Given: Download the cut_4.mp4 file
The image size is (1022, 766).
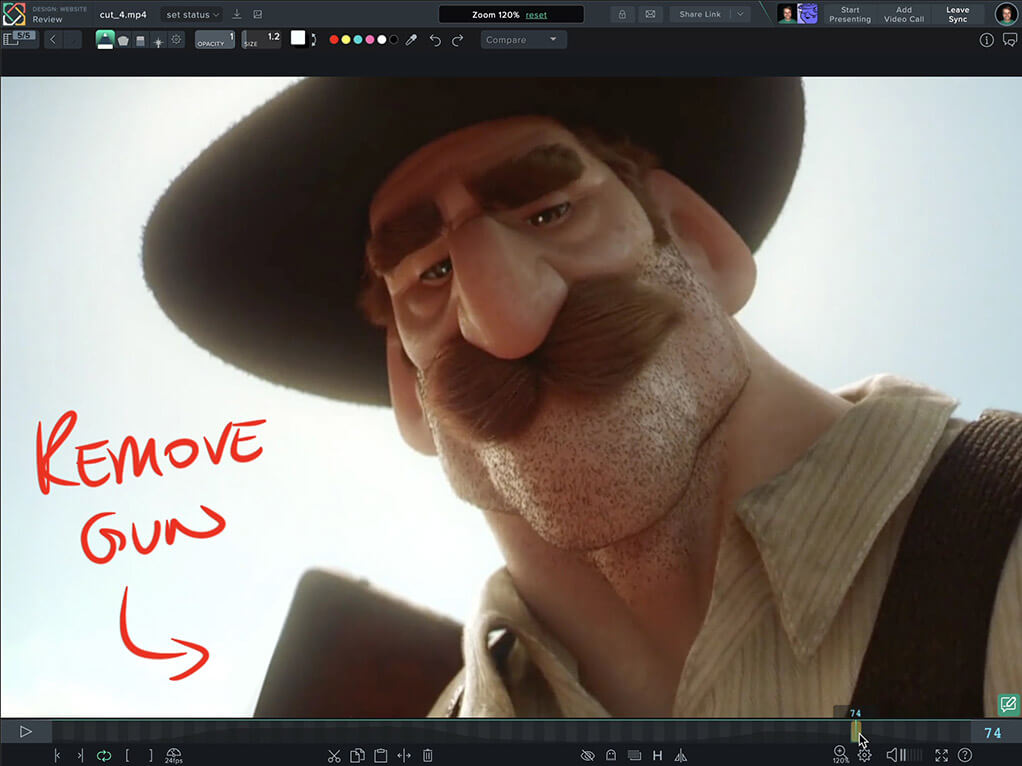Looking at the screenshot, I should pyautogui.click(x=237, y=14).
